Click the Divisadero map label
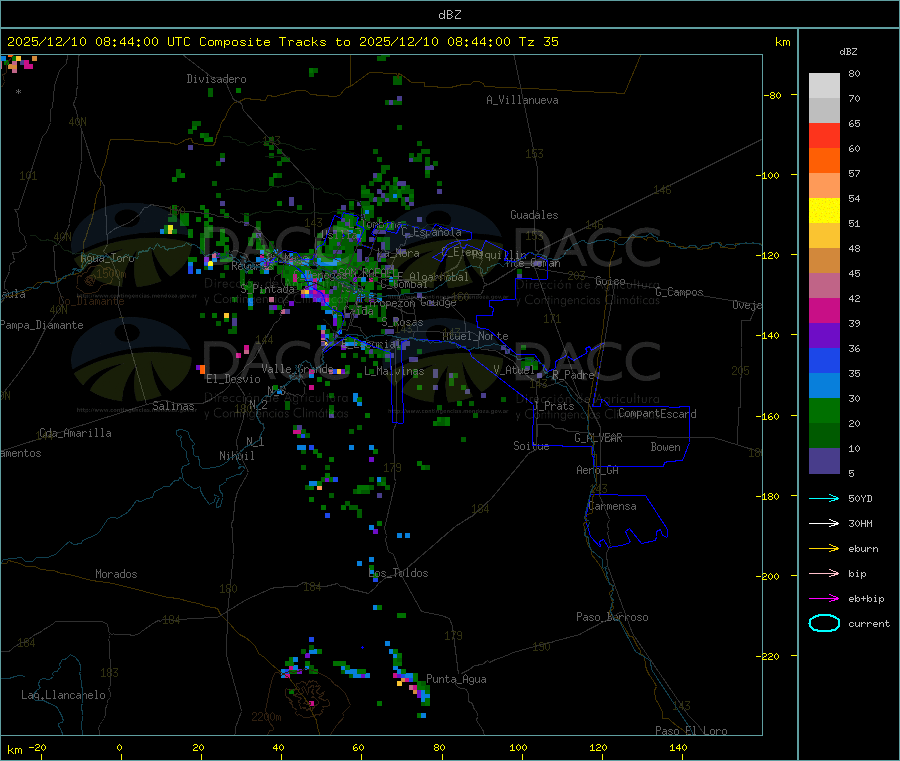This screenshot has width=900, height=761. click(x=216, y=79)
